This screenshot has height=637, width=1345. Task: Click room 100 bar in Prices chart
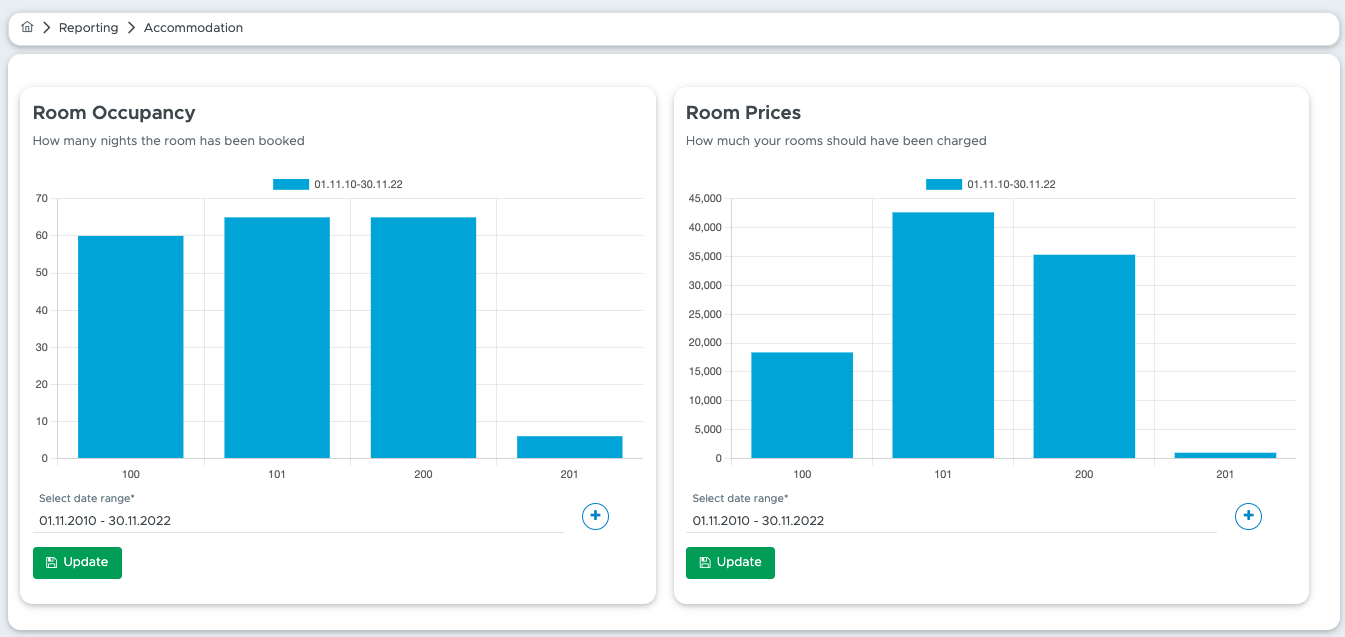(802, 405)
